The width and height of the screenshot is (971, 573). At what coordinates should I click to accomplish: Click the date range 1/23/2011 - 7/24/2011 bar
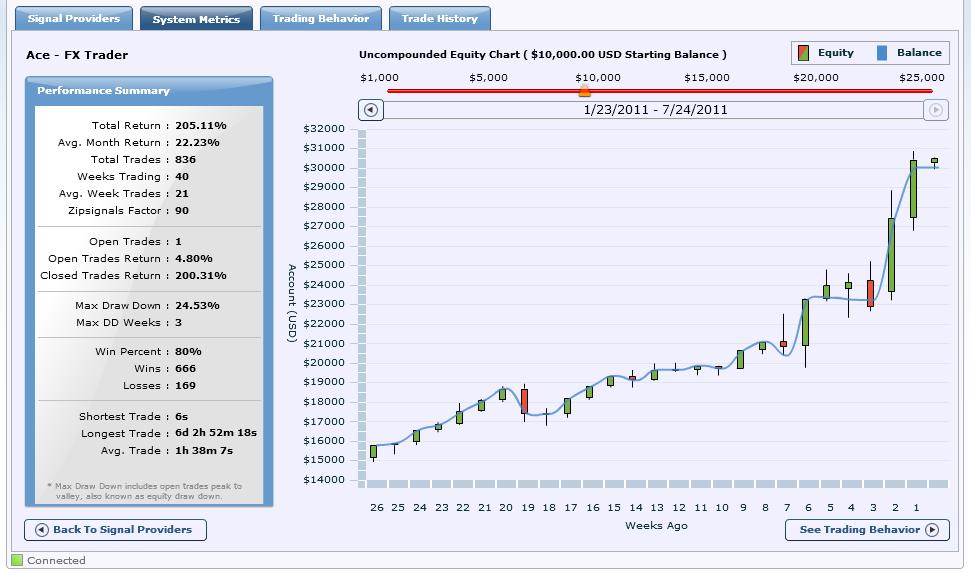tap(655, 110)
